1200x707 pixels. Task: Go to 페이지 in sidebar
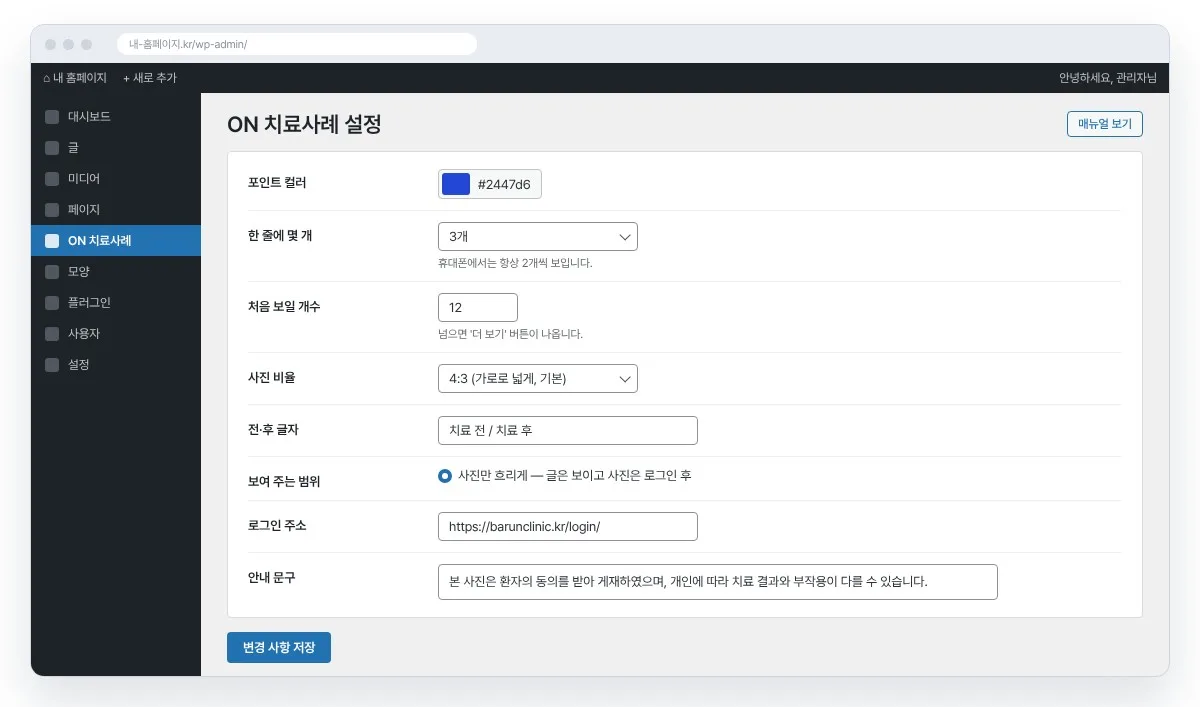116,210
